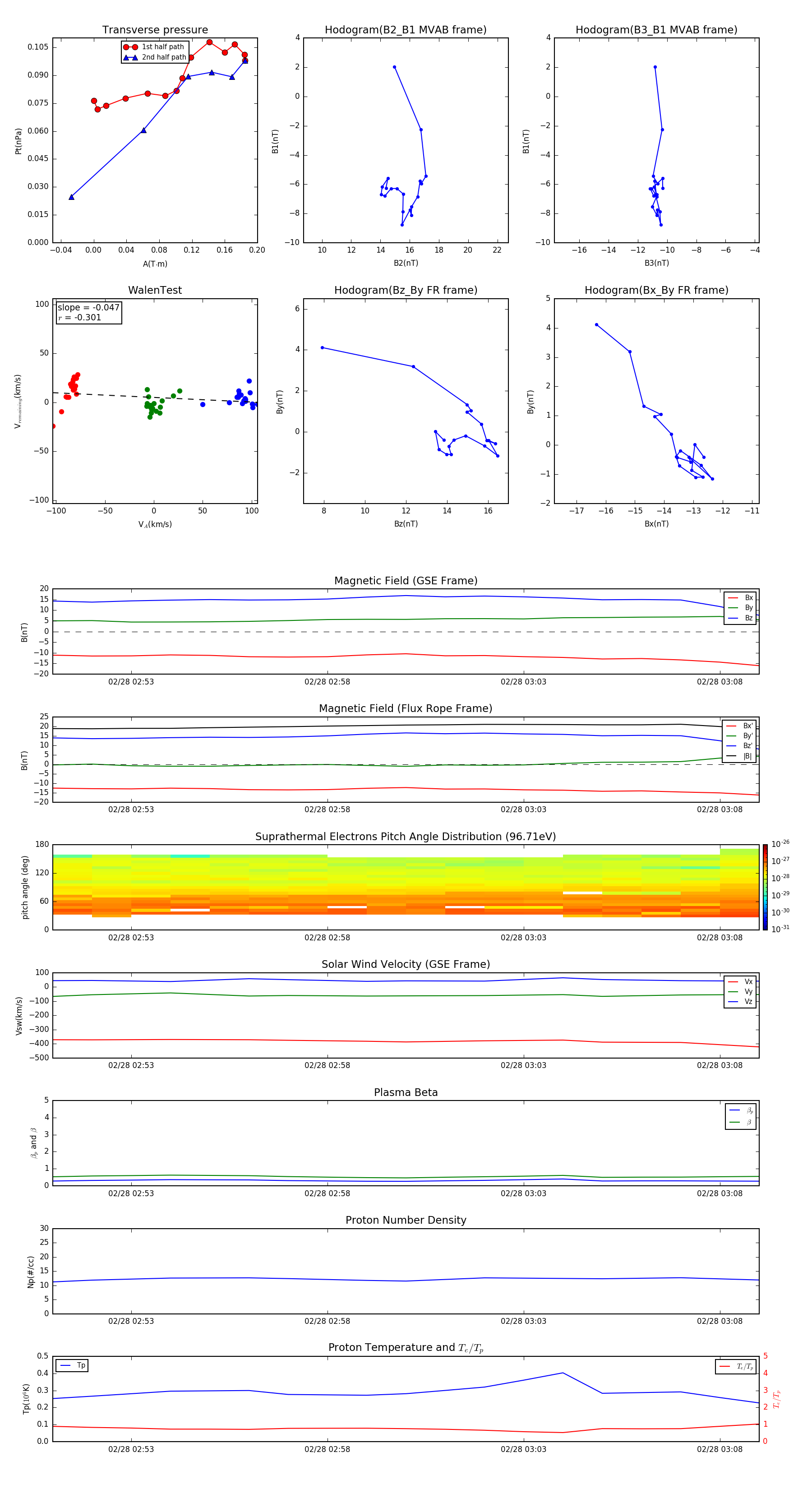Click the By legend entry in GSE panel

click(740, 607)
